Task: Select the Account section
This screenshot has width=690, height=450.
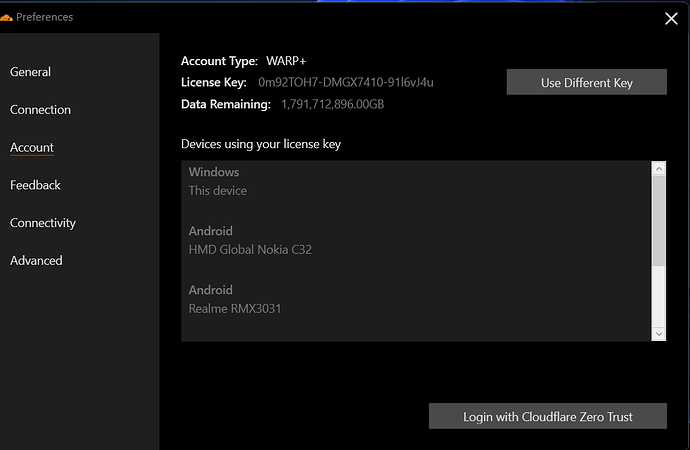Action: click(32, 147)
